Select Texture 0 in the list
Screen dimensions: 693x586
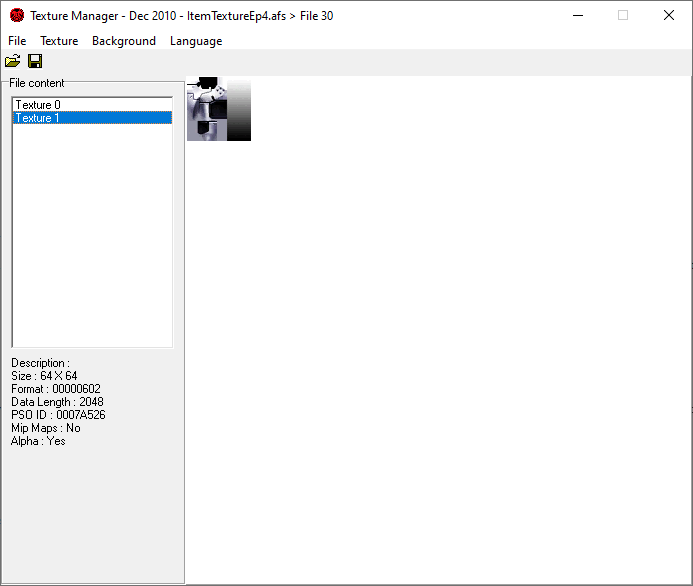(92, 105)
